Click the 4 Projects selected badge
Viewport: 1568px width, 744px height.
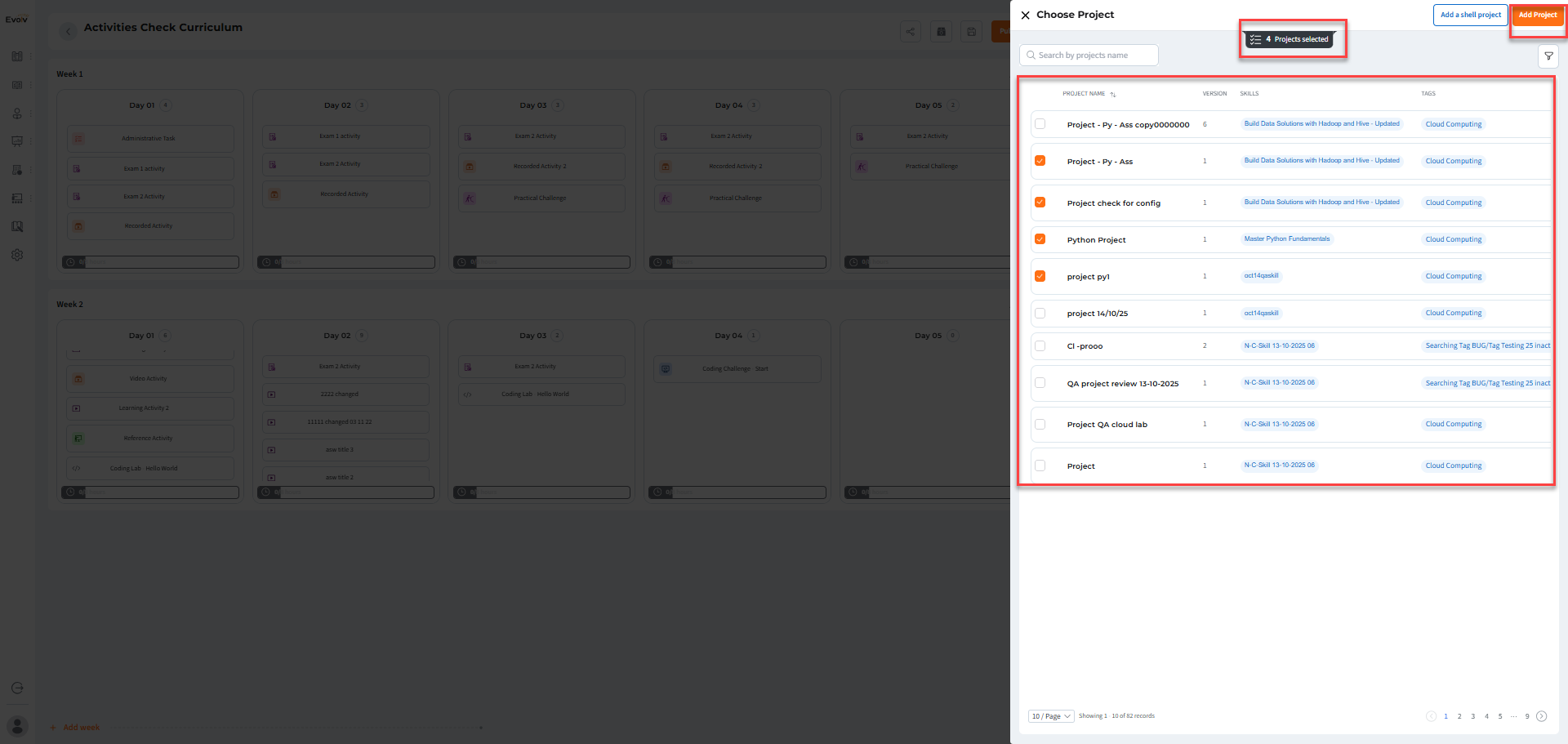click(1290, 39)
